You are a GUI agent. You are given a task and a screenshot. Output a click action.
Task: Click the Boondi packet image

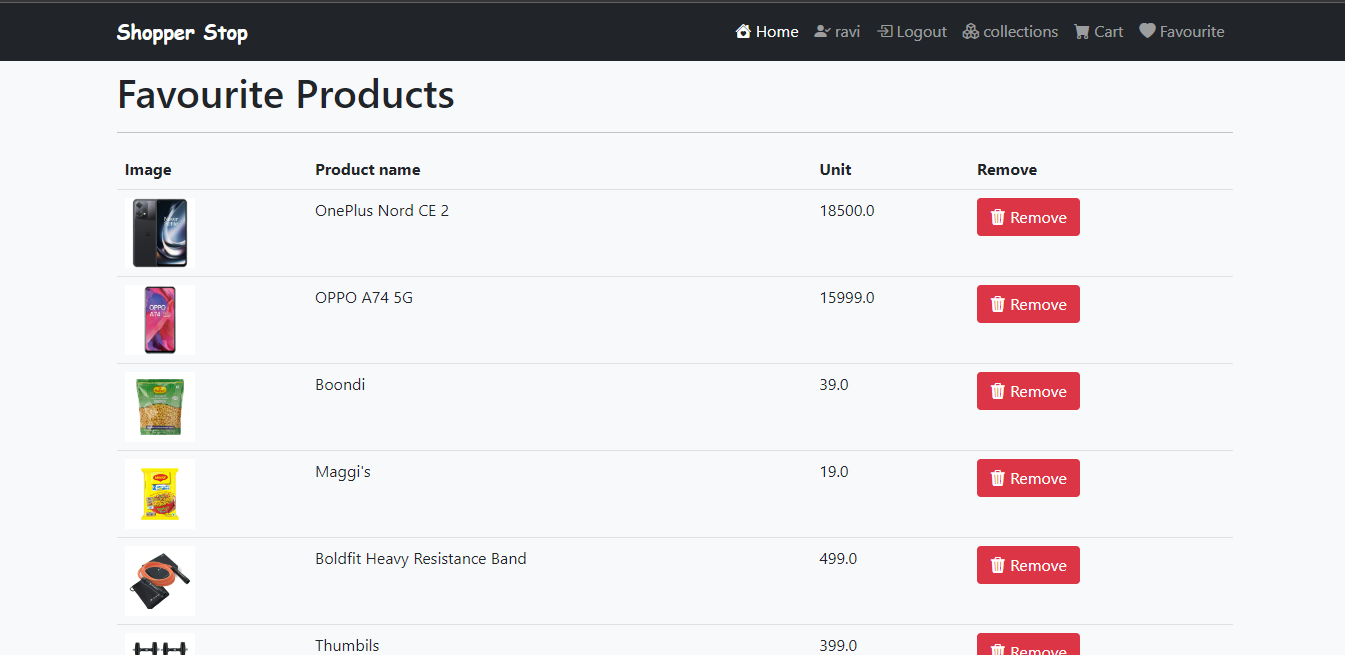[x=160, y=407]
